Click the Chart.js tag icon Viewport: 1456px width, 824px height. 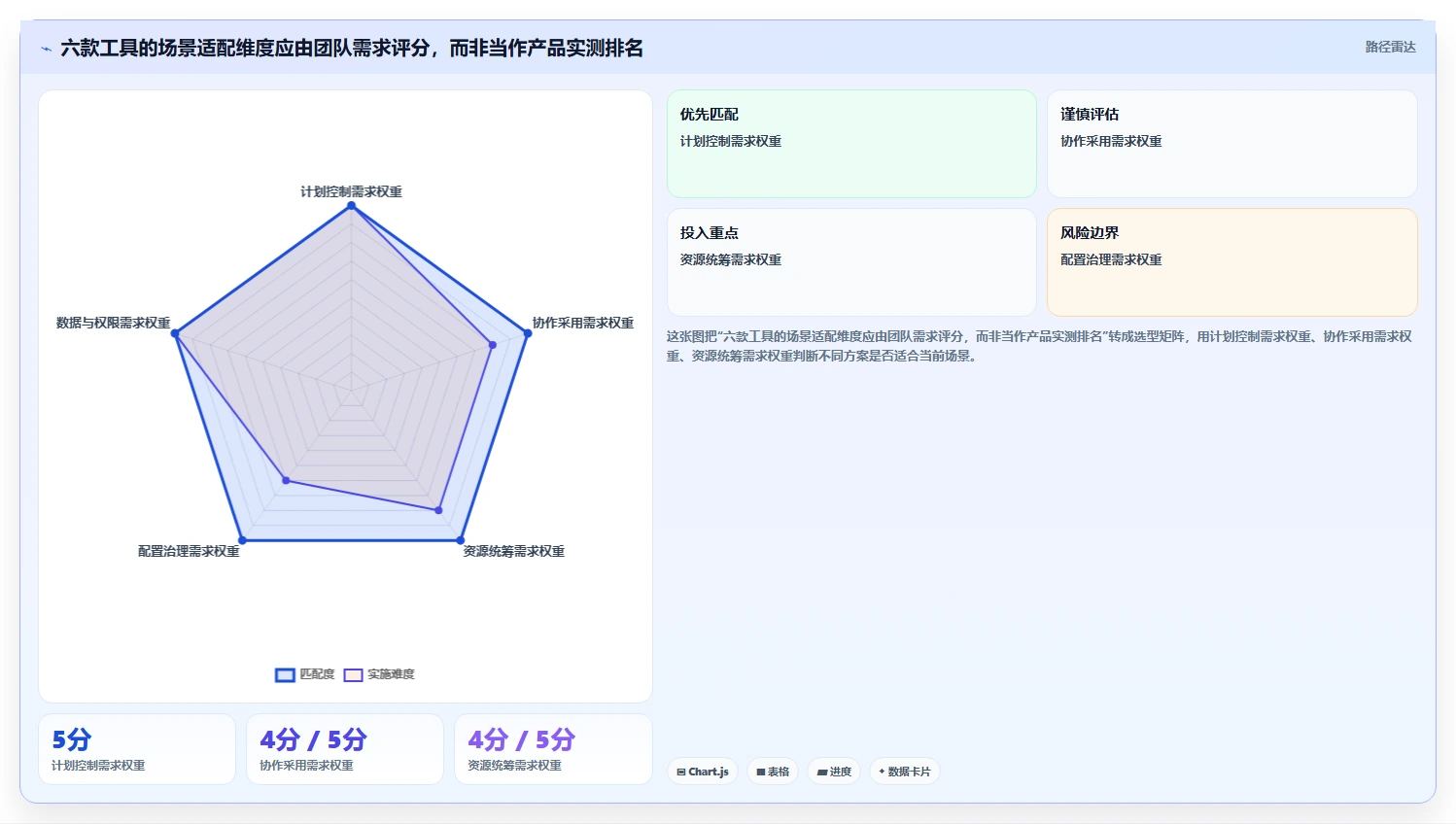coord(681,772)
